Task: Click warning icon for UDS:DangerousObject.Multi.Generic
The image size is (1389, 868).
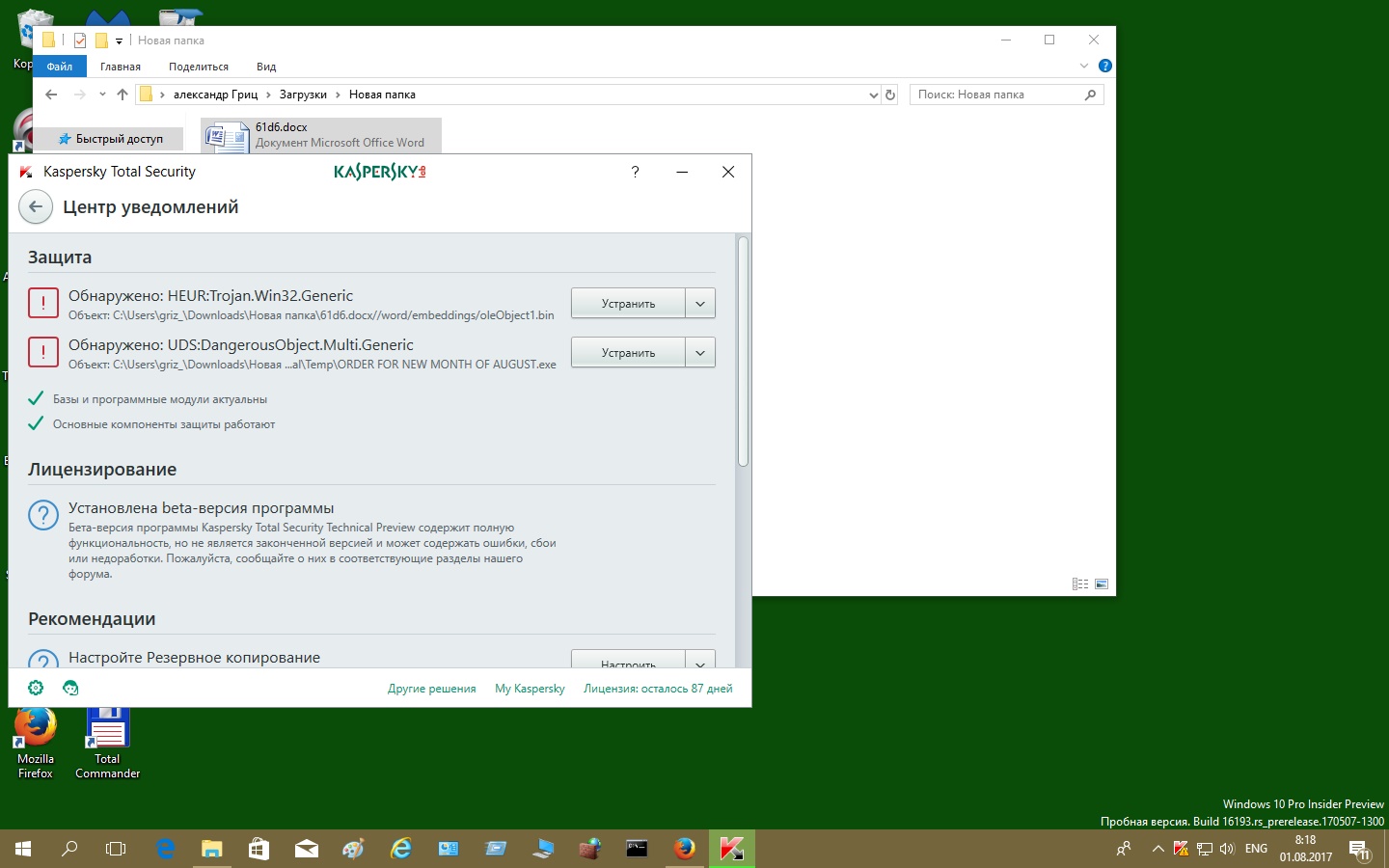Action: click(43, 352)
